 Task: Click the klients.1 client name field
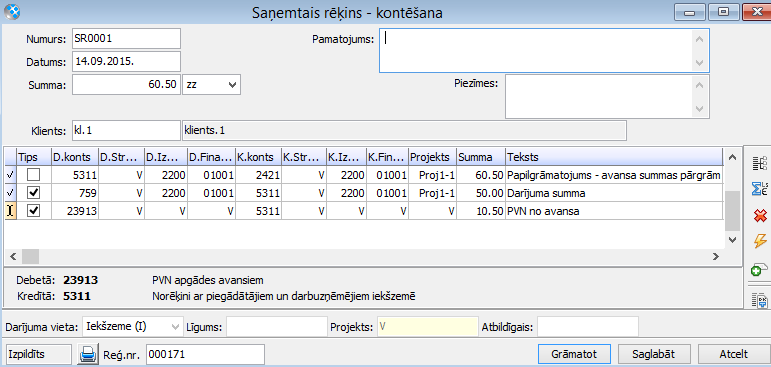tap(404, 131)
